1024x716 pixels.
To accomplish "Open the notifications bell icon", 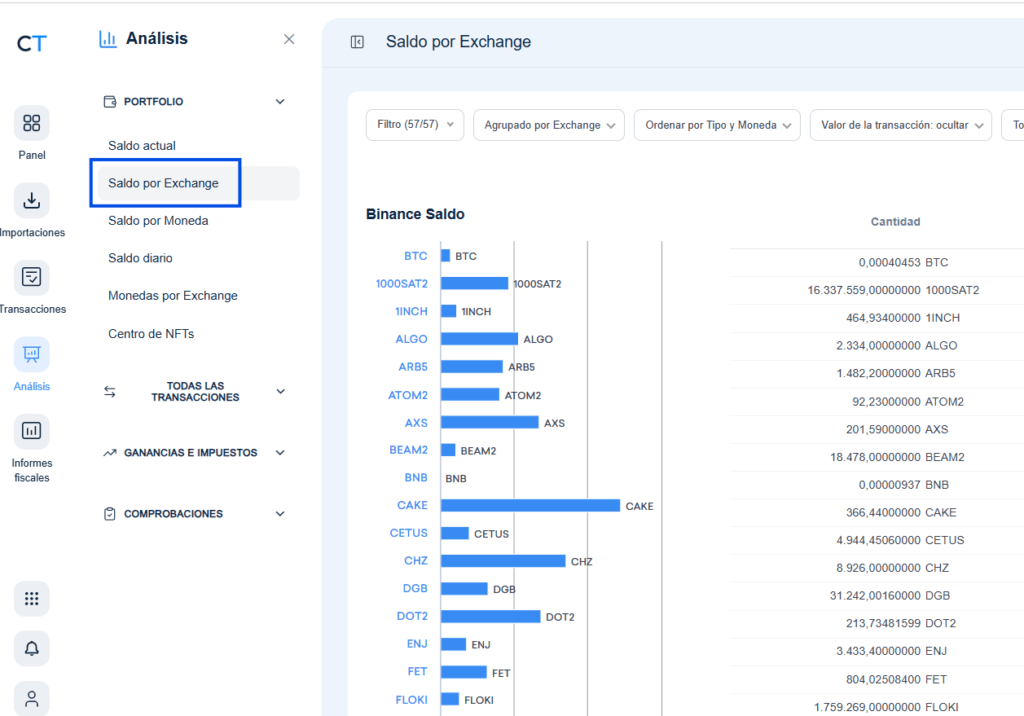I will (31, 649).
